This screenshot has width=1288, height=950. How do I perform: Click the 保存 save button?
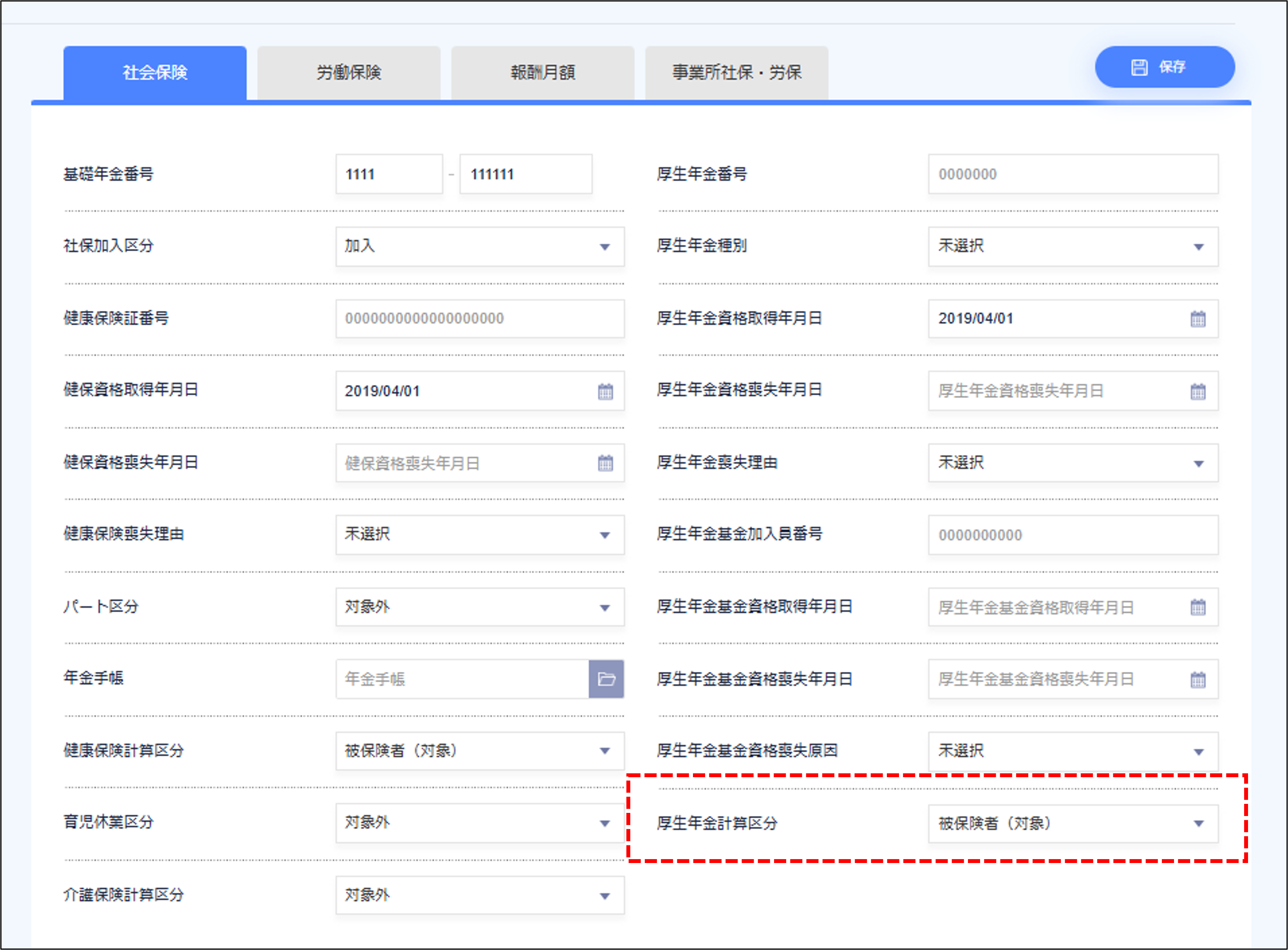pos(1164,67)
